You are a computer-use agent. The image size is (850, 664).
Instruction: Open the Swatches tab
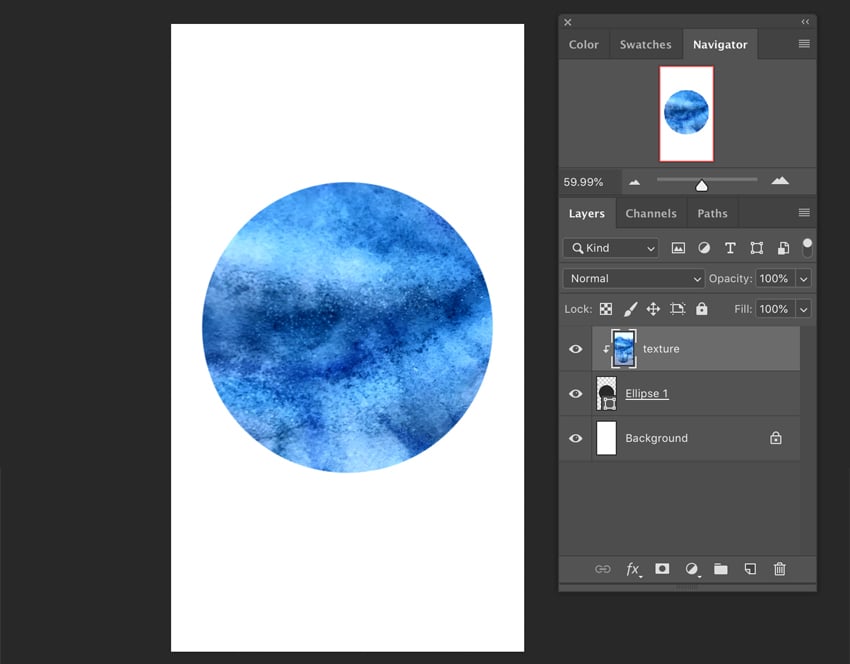645,44
